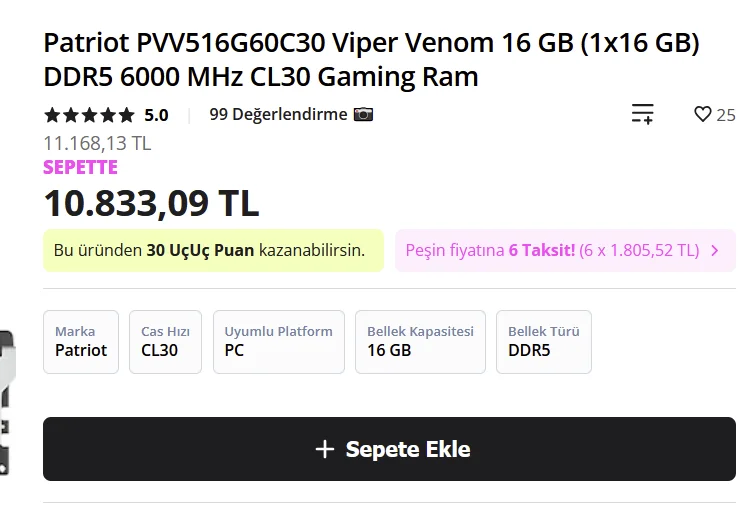The image size is (756, 509).
Task: Expand installment options with chevron arrow
Action: pos(715,250)
